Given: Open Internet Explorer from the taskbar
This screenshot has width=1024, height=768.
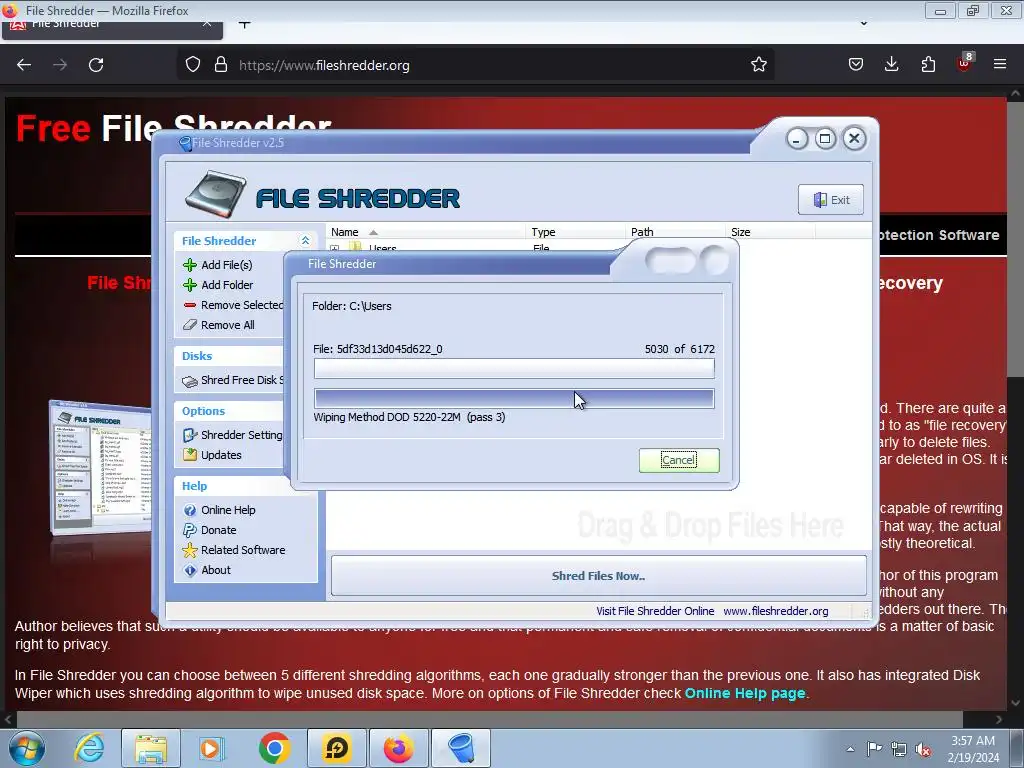Looking at the screenshot, I should pyautogui.click(x=89, y=748).
